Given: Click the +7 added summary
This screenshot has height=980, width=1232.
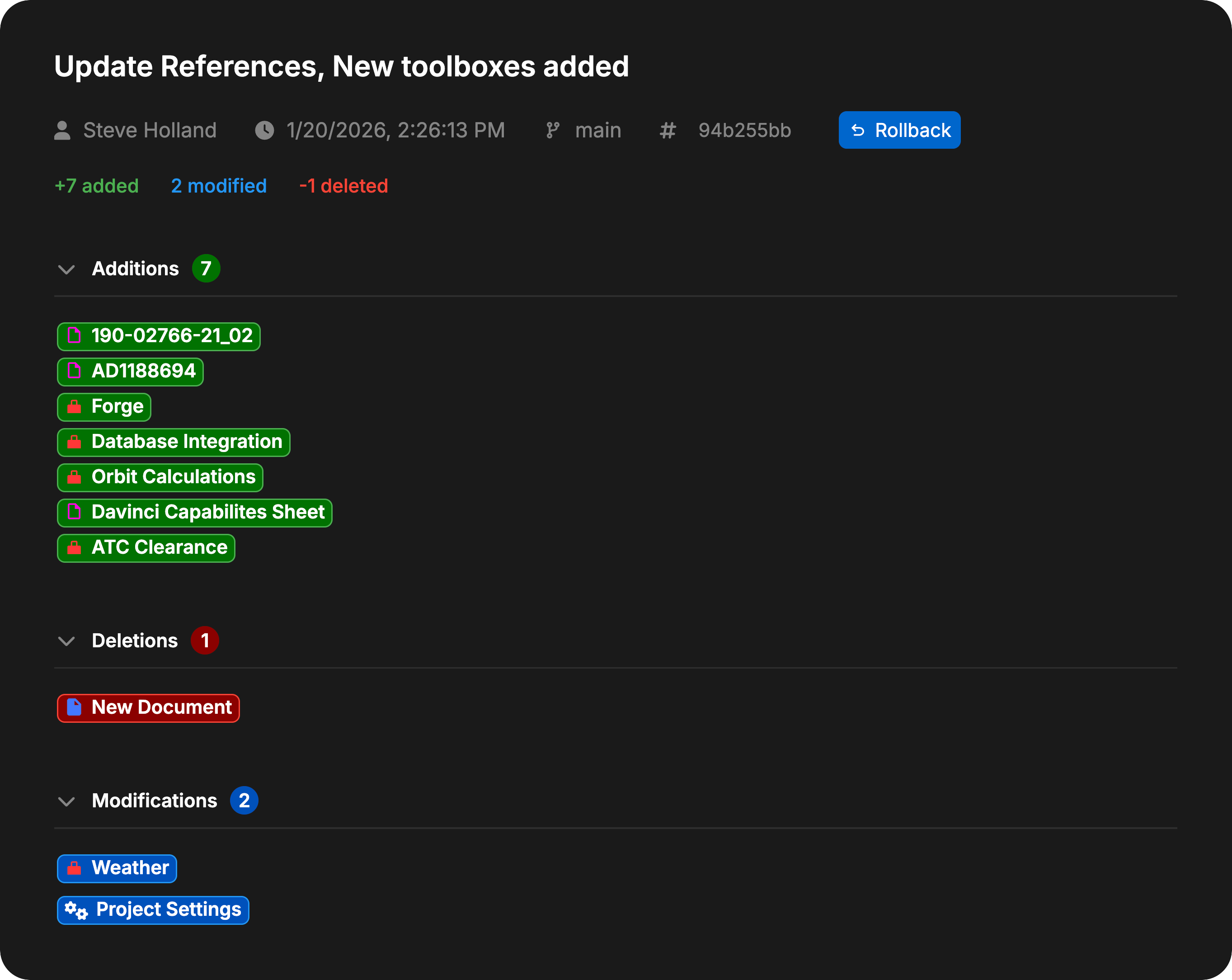Looking at the screenshot, I should coord(97,186).
